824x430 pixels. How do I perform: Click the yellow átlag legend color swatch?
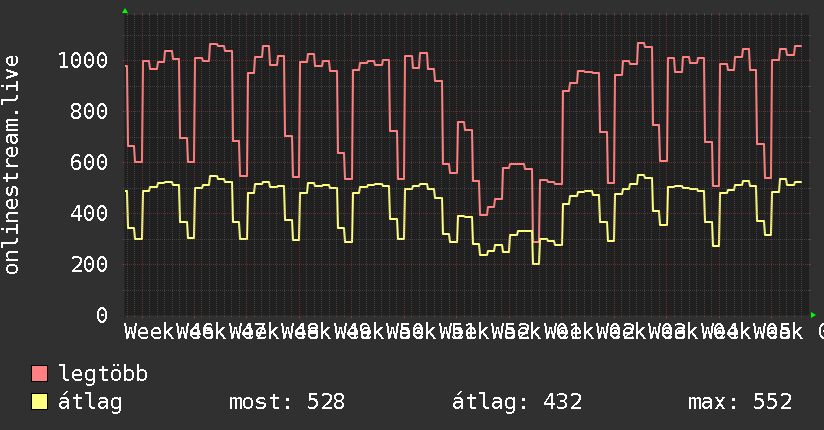coord(39,402)
